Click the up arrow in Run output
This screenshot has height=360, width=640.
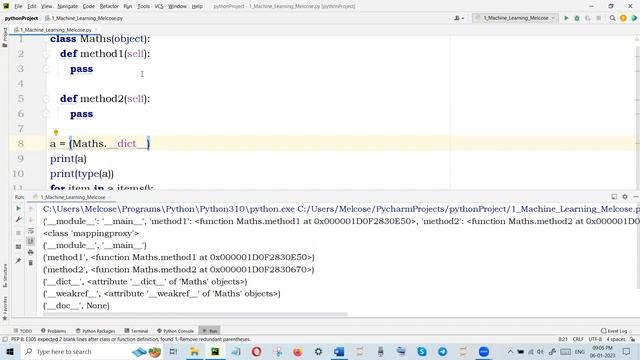point(31,209)
